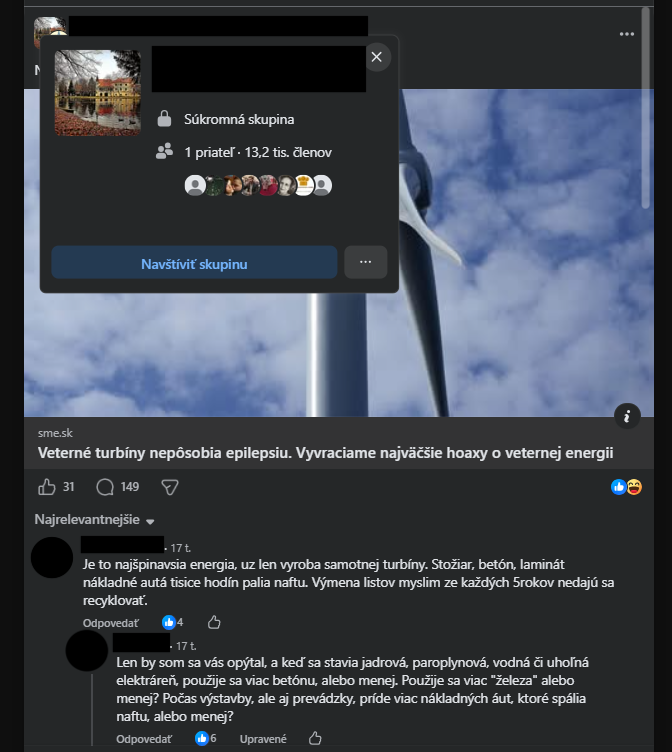Click Odpovedať under the reply comment
672x752 pixels.
click(144, 739)
